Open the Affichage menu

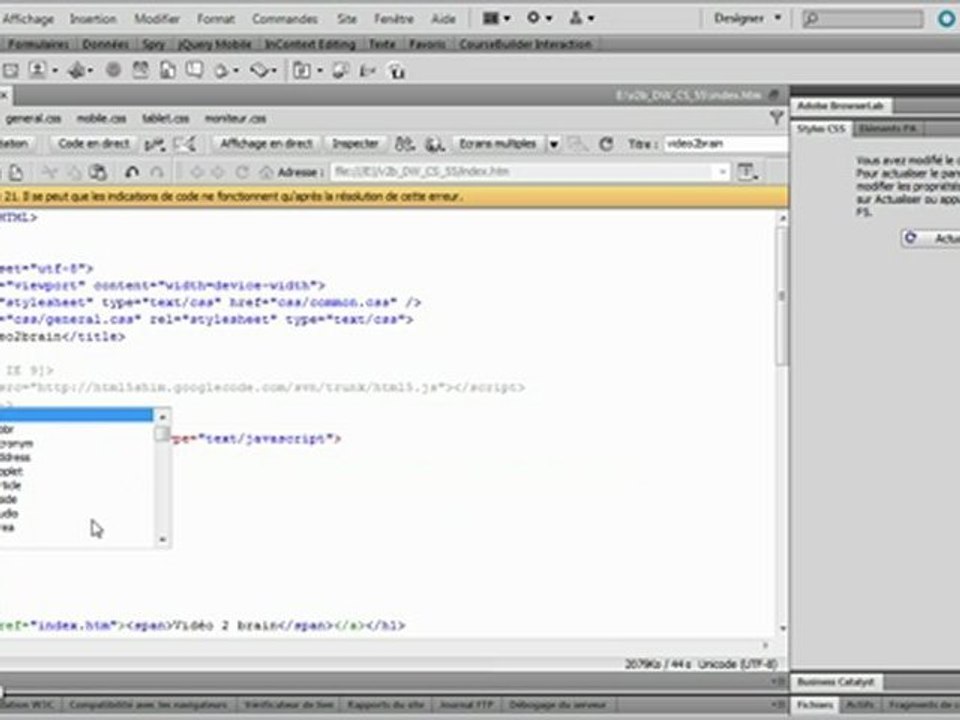(28, 19)
